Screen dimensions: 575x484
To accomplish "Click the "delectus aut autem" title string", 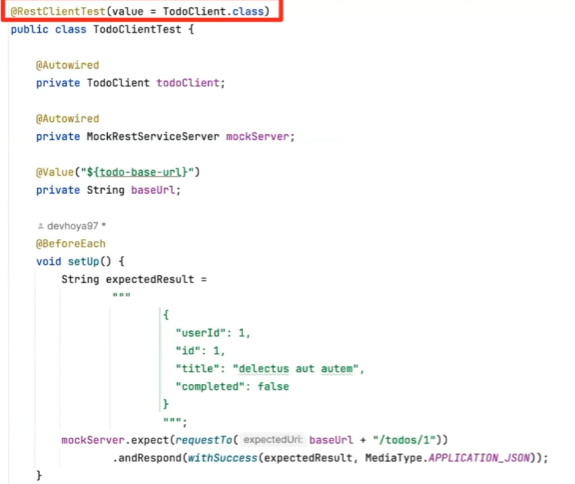I will tap(296, 368).
